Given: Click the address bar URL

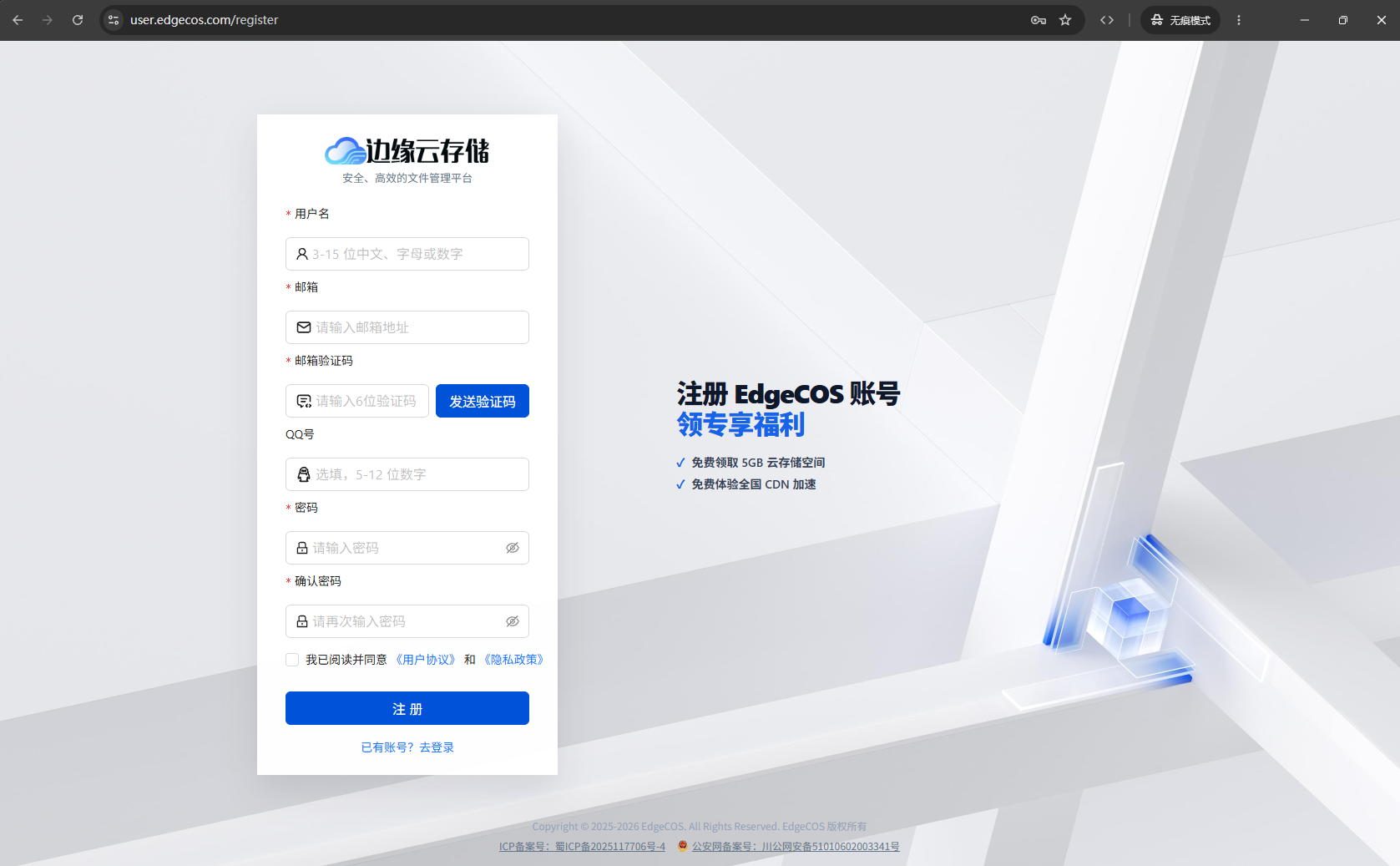Looking at the screenshot, I should point(204,20).
